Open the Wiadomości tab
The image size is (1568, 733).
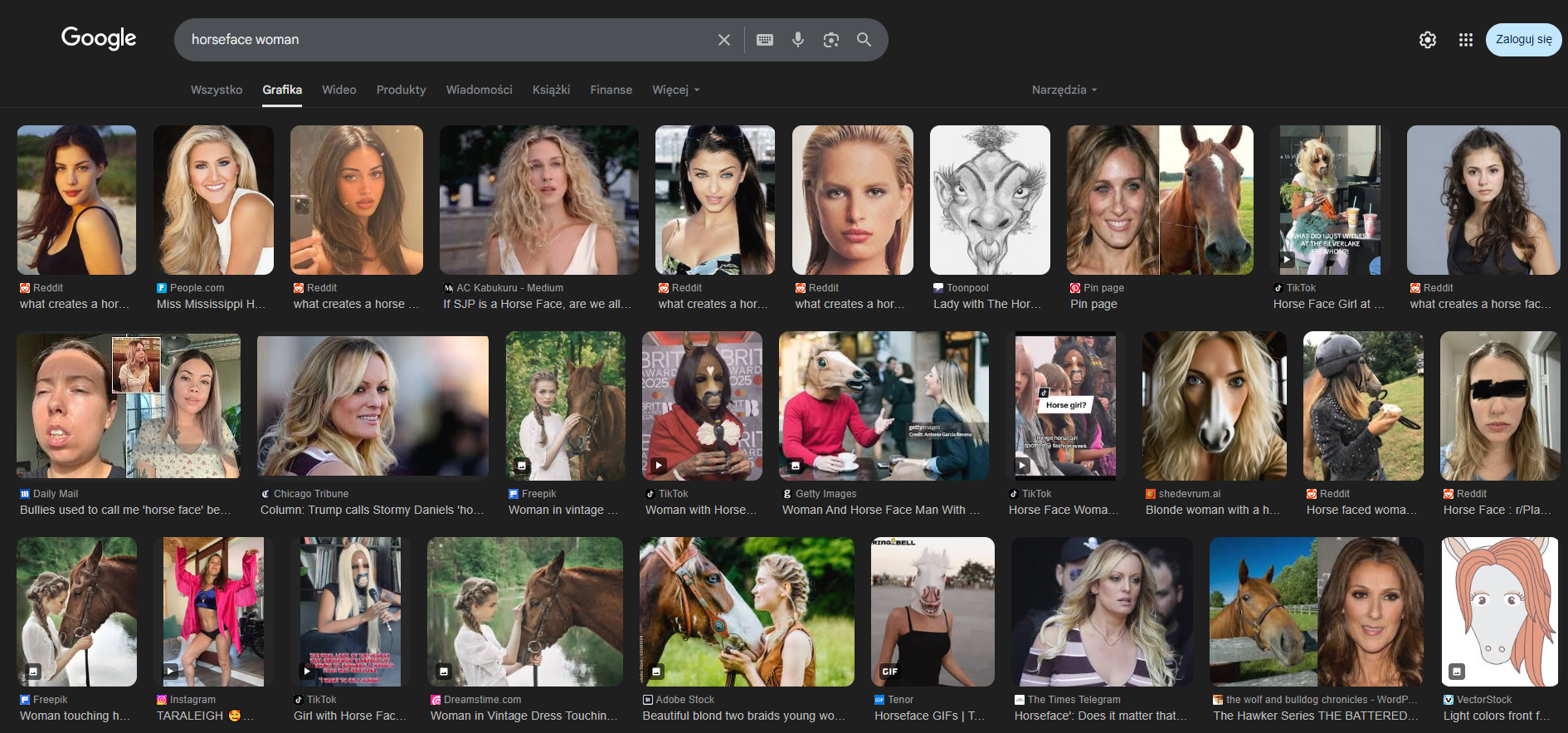click(x=480, y=90)
